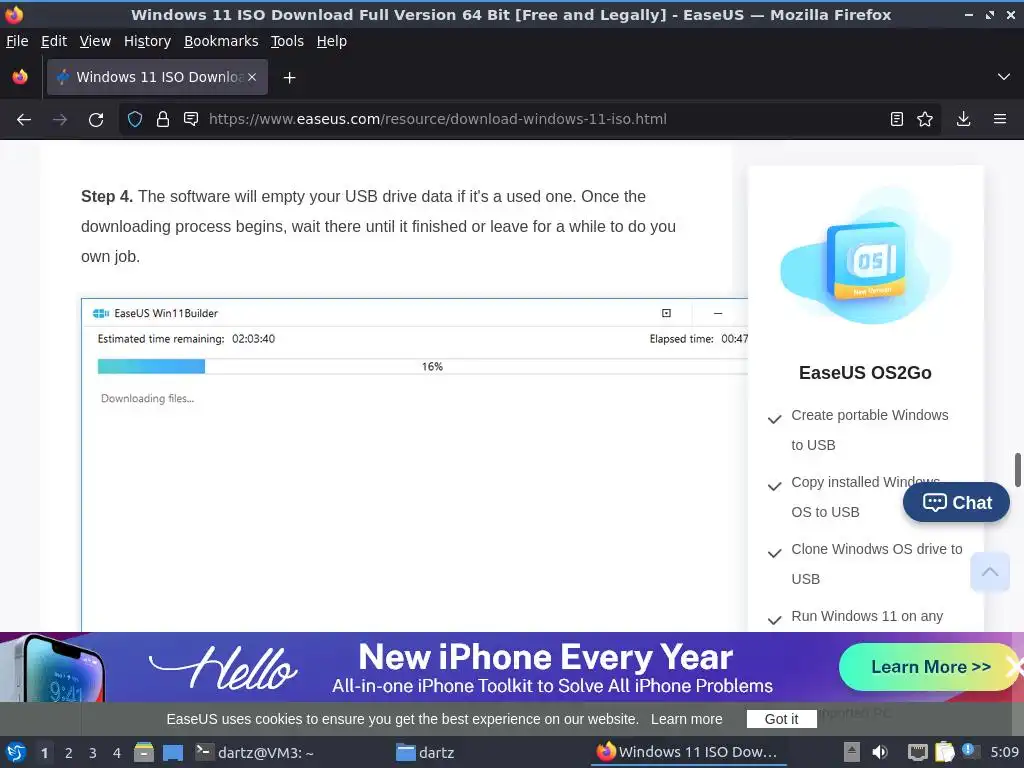Click the EaseUS OS2Go heading
The image size is (1024, 768).
[x=865, y=373]
